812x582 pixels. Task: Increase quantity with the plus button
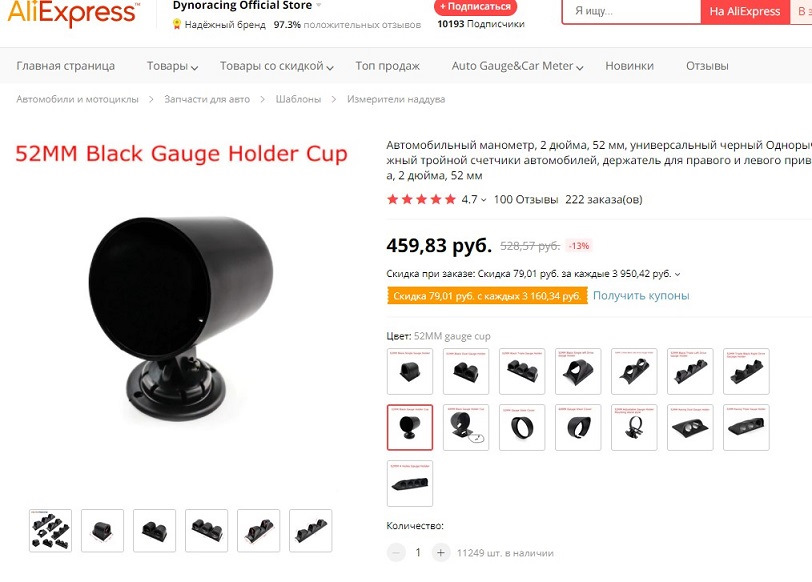coord(440,553)
